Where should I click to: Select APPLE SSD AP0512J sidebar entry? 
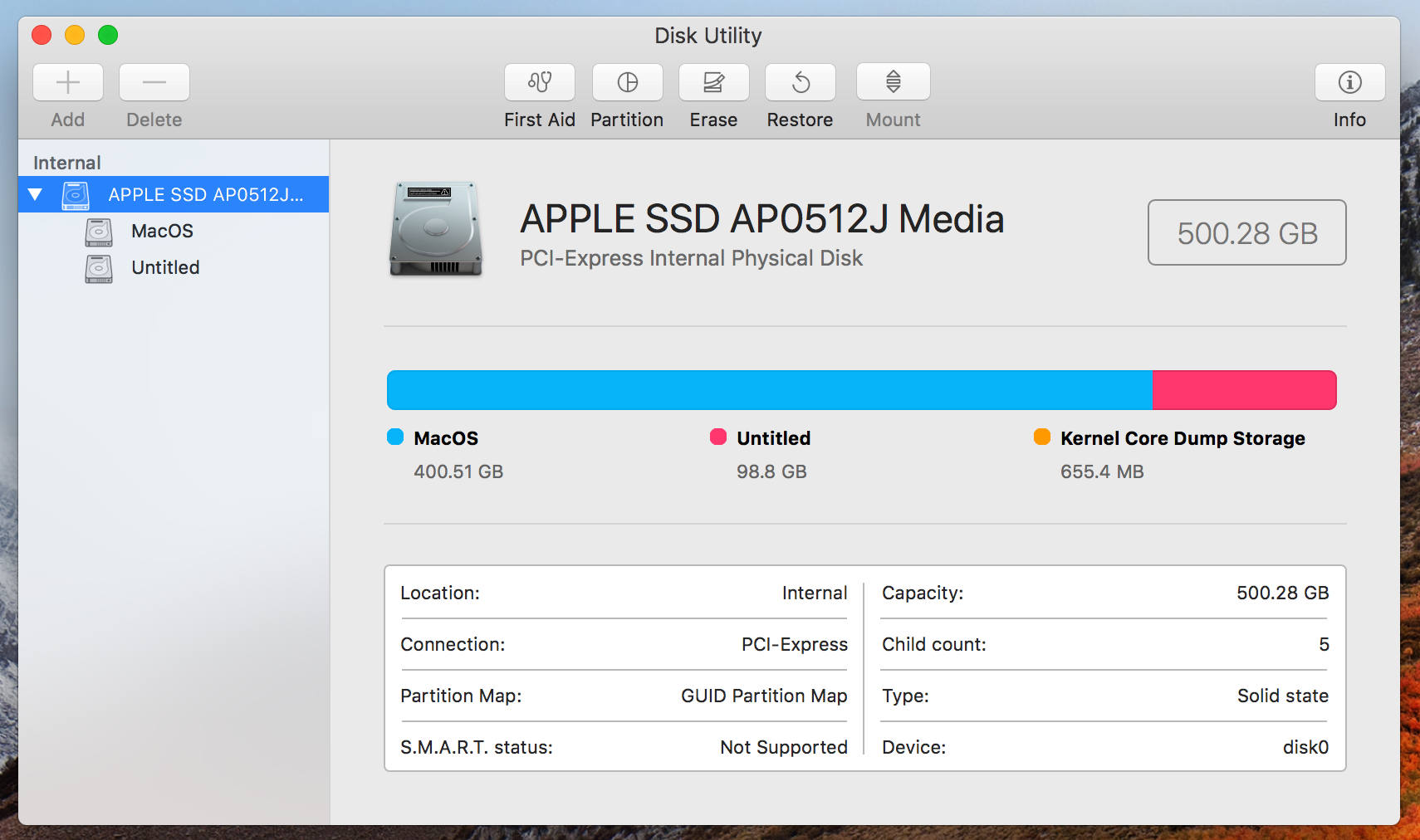pyautogui.click(x=174, y=194)
